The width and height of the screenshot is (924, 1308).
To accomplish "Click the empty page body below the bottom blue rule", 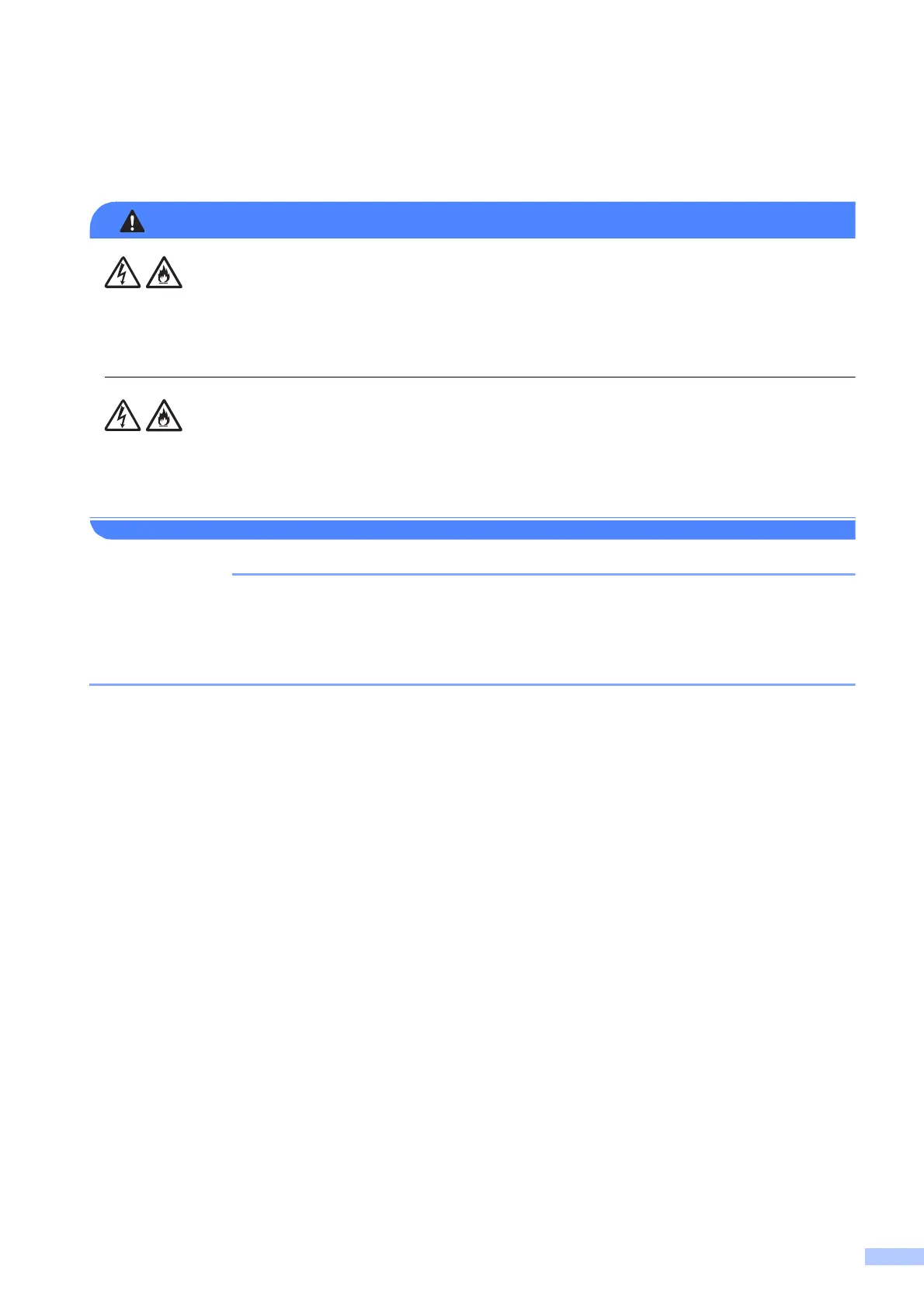I will coord(472,971).
